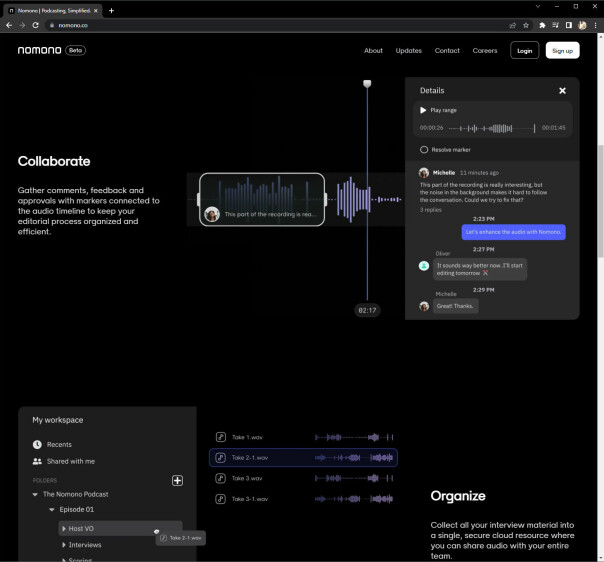Click the Take 3-1.wav waveform preview

tap(354, 499)
